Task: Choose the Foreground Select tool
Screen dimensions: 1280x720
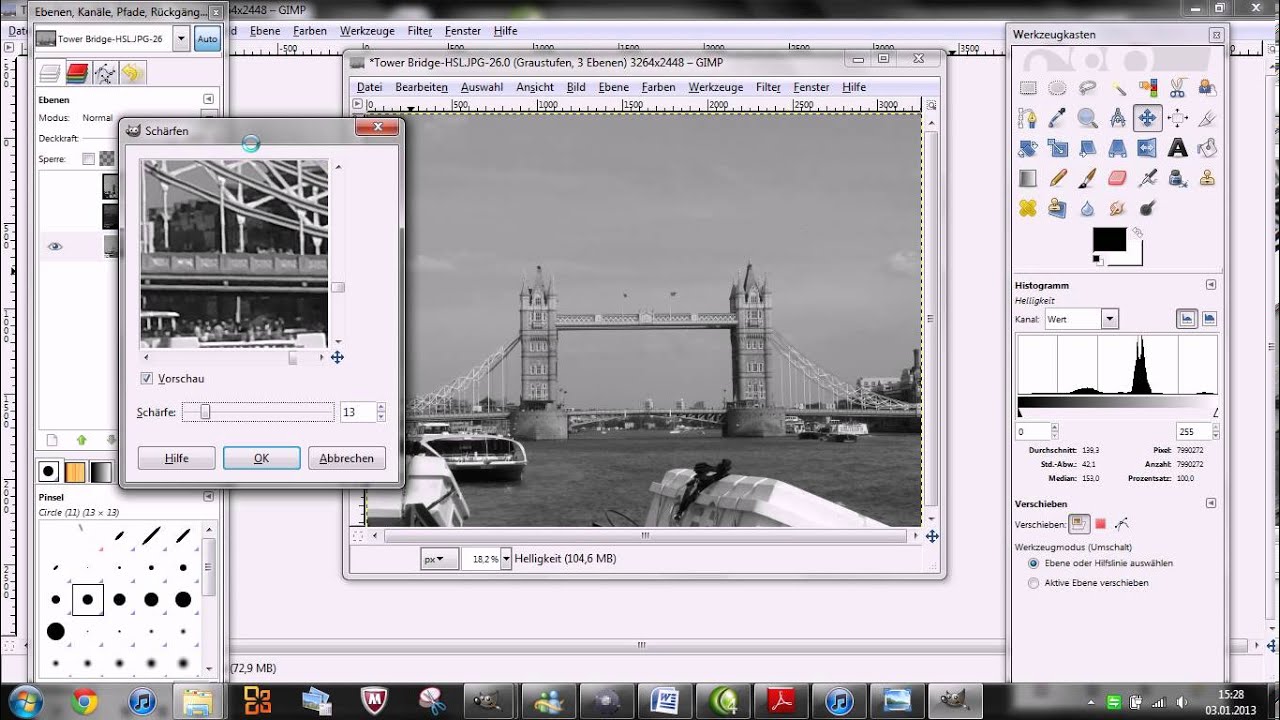Action: point(1207,88)
